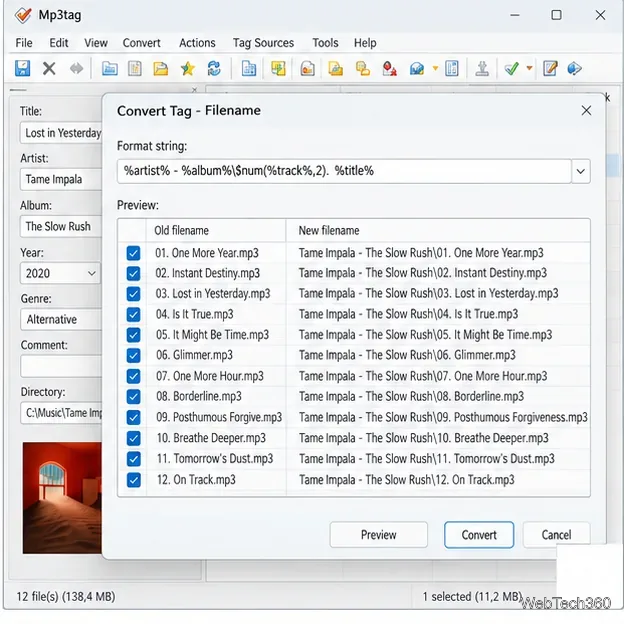
Task: Click the Title field with Lost in Yesterday
Action: tap(62, 133)
